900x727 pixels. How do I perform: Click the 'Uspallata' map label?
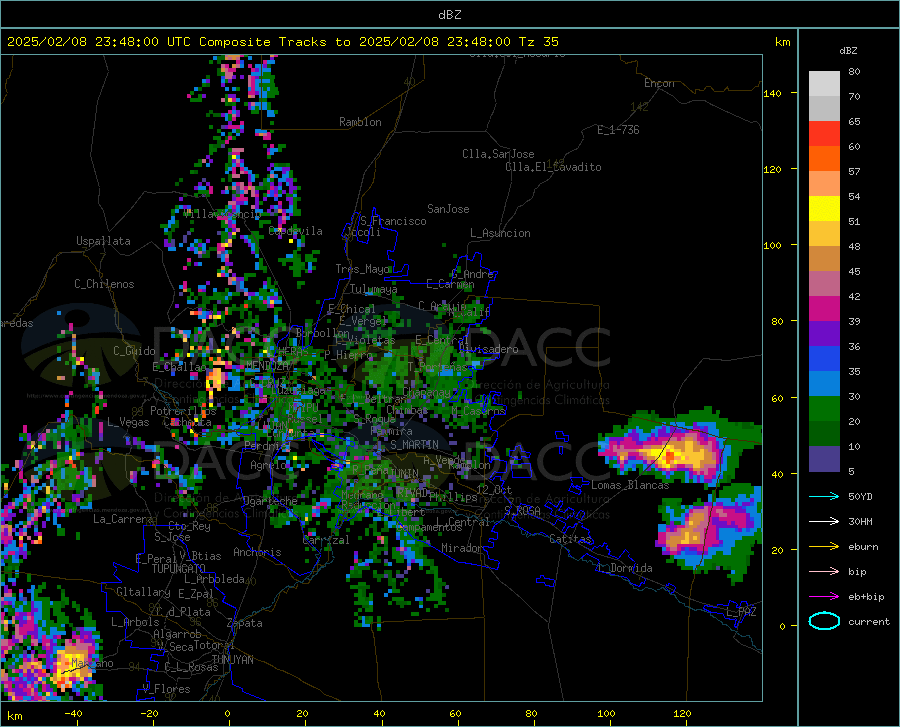click(x=103, y=242)
